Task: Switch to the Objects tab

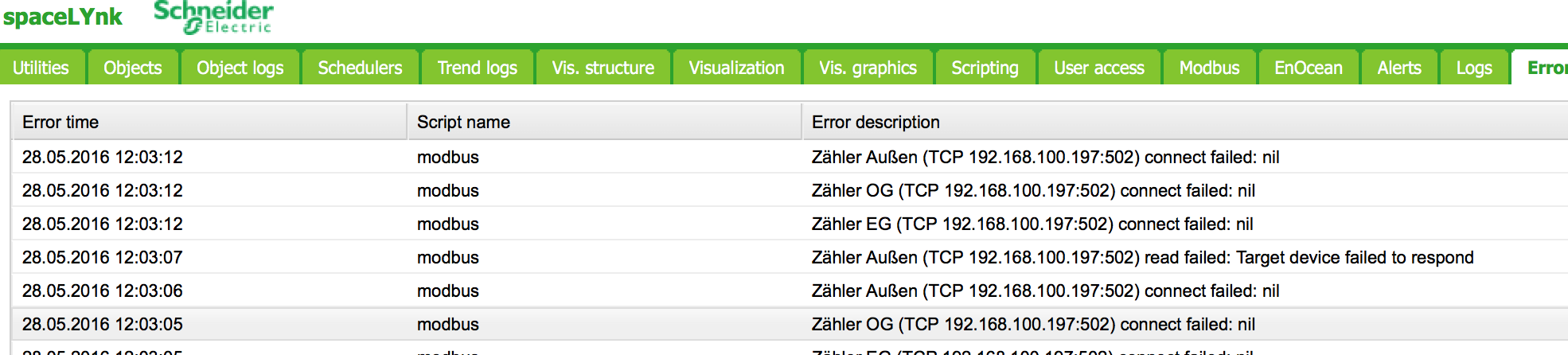Action: click(132, 68)
